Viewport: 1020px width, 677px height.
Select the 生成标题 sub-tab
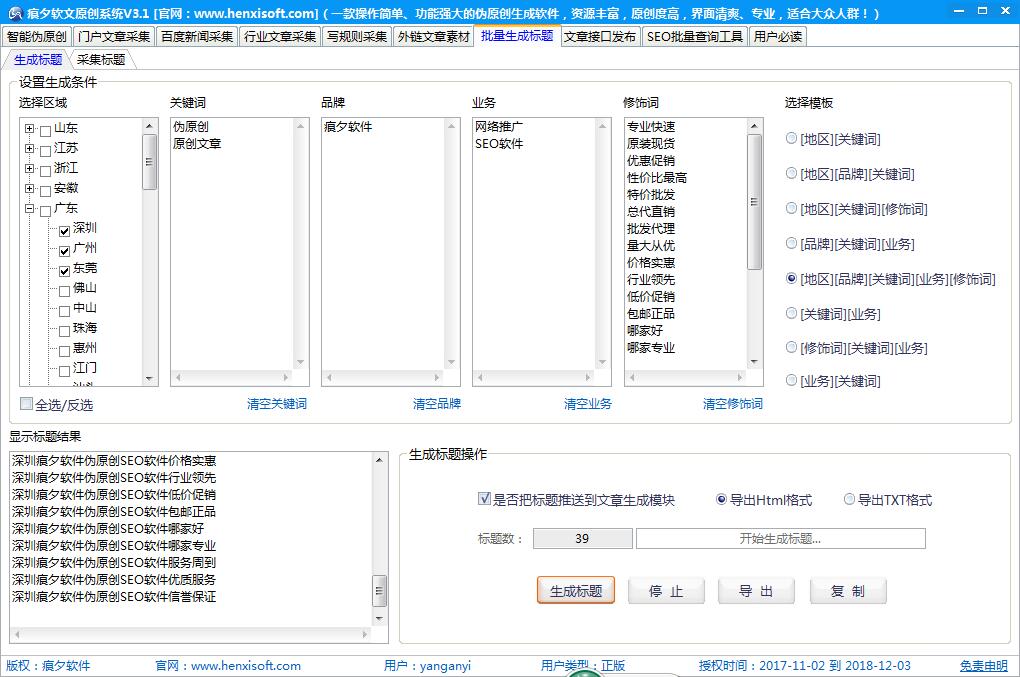(x=38, y=60)
